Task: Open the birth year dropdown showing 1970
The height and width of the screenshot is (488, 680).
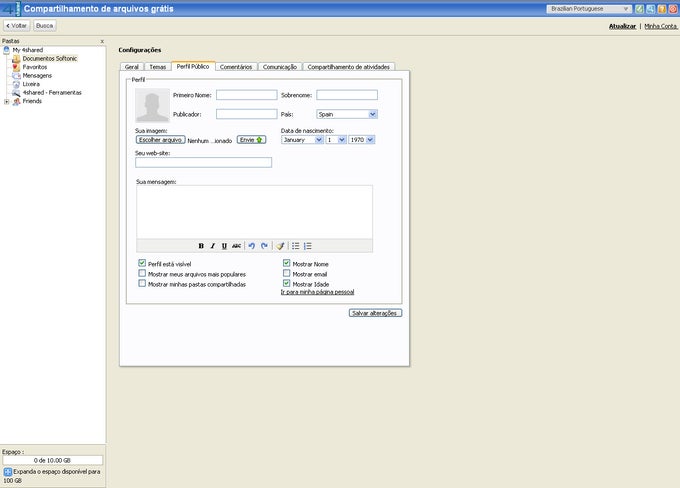Action: pyautogui.click(x=362, y=140)
